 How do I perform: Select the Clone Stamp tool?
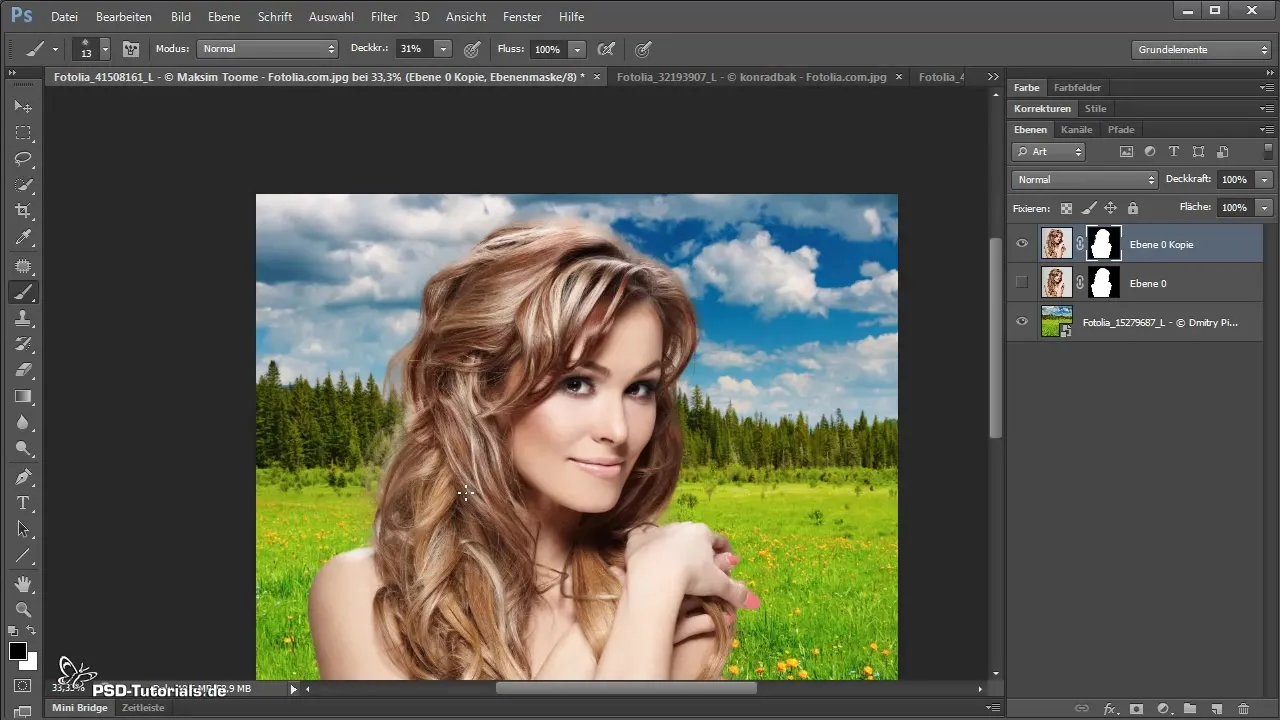(x=23, y=318)
